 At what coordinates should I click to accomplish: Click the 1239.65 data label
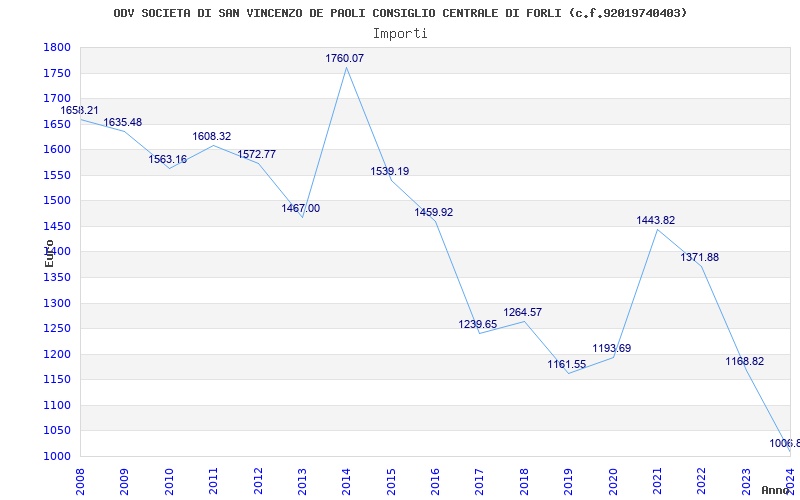pyautogui.click(x=478, y=324)
